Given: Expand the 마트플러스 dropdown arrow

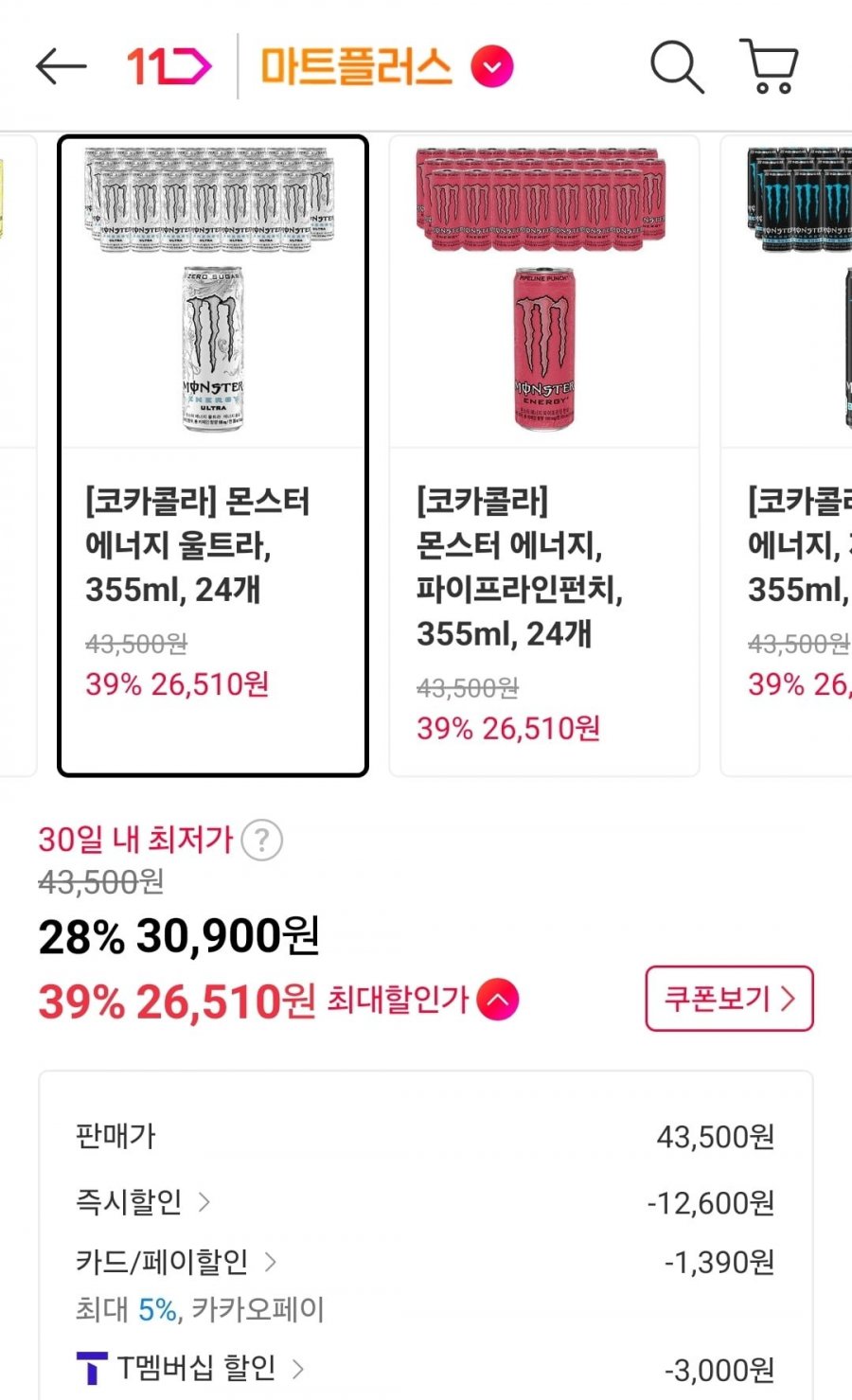Looking at the screenshot, I should 493,67.
